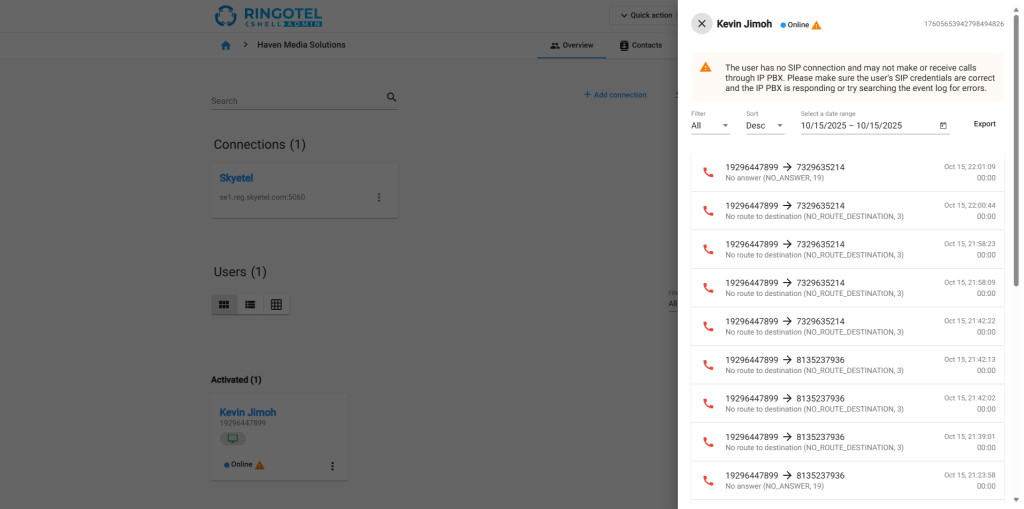Click the first red missed-call phone icon
This screenshot has height=509, width=1024.
pyautogui.click(x=709, y=172)
